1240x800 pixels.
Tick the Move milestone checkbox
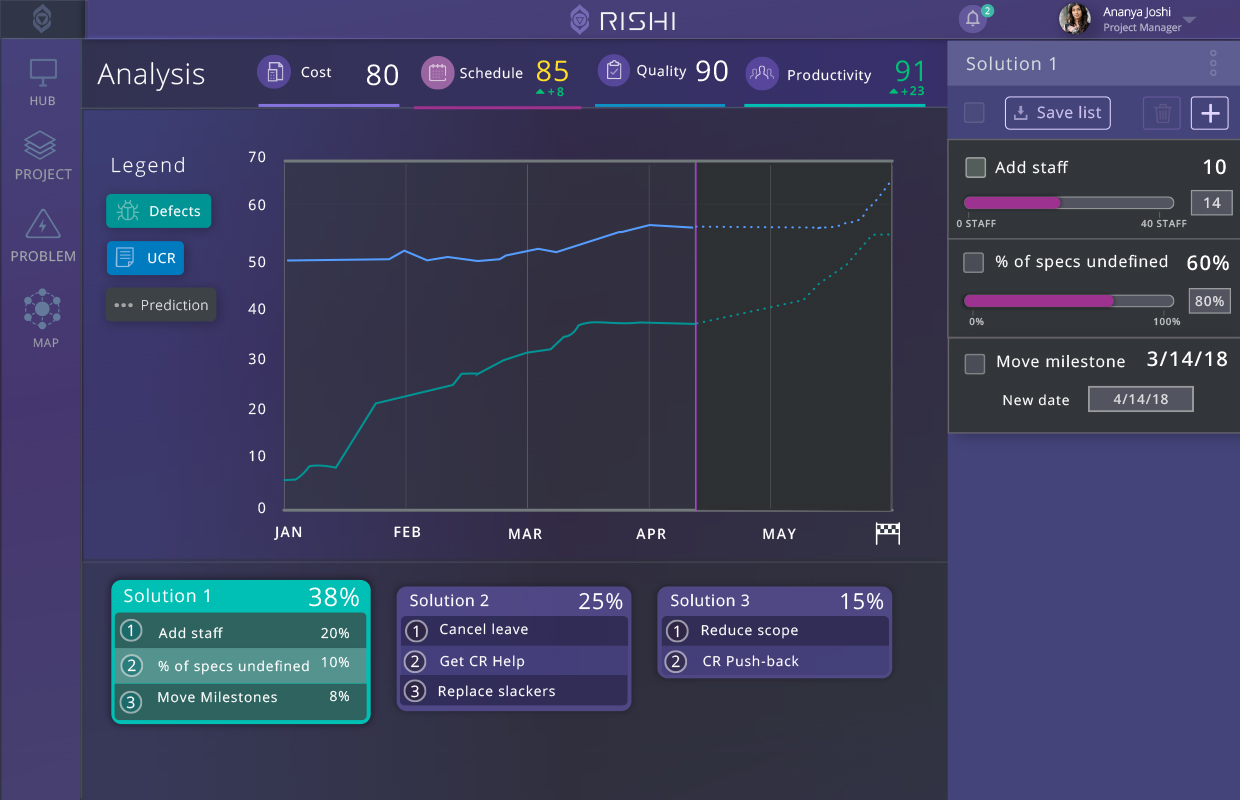point(974,363)
